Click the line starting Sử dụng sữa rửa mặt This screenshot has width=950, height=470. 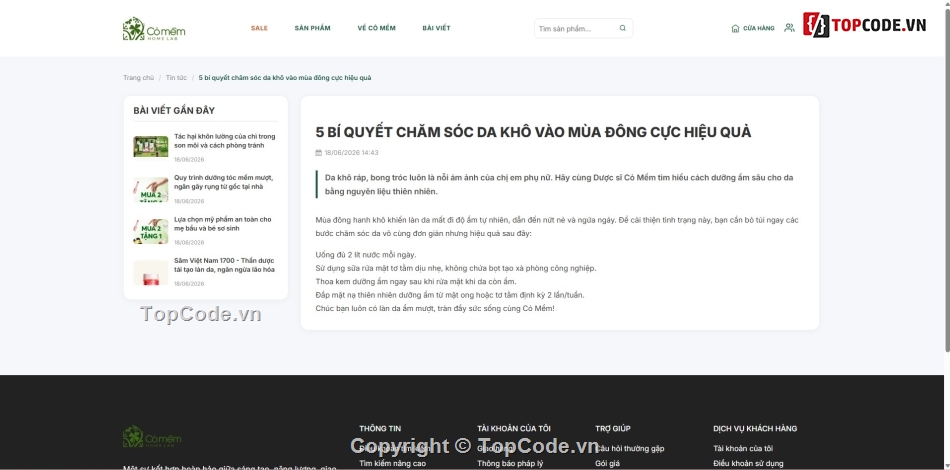point(456,268)
